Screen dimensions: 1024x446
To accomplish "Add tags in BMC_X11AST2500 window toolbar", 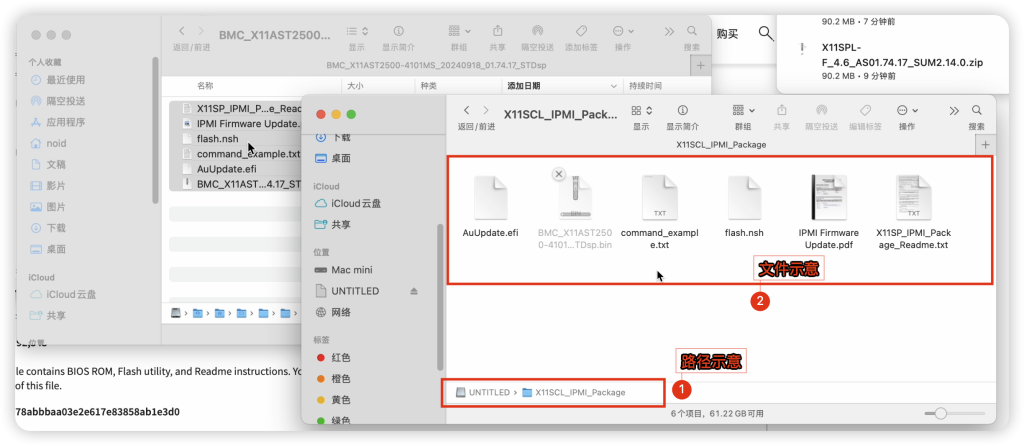I will [x=581, y=31].
